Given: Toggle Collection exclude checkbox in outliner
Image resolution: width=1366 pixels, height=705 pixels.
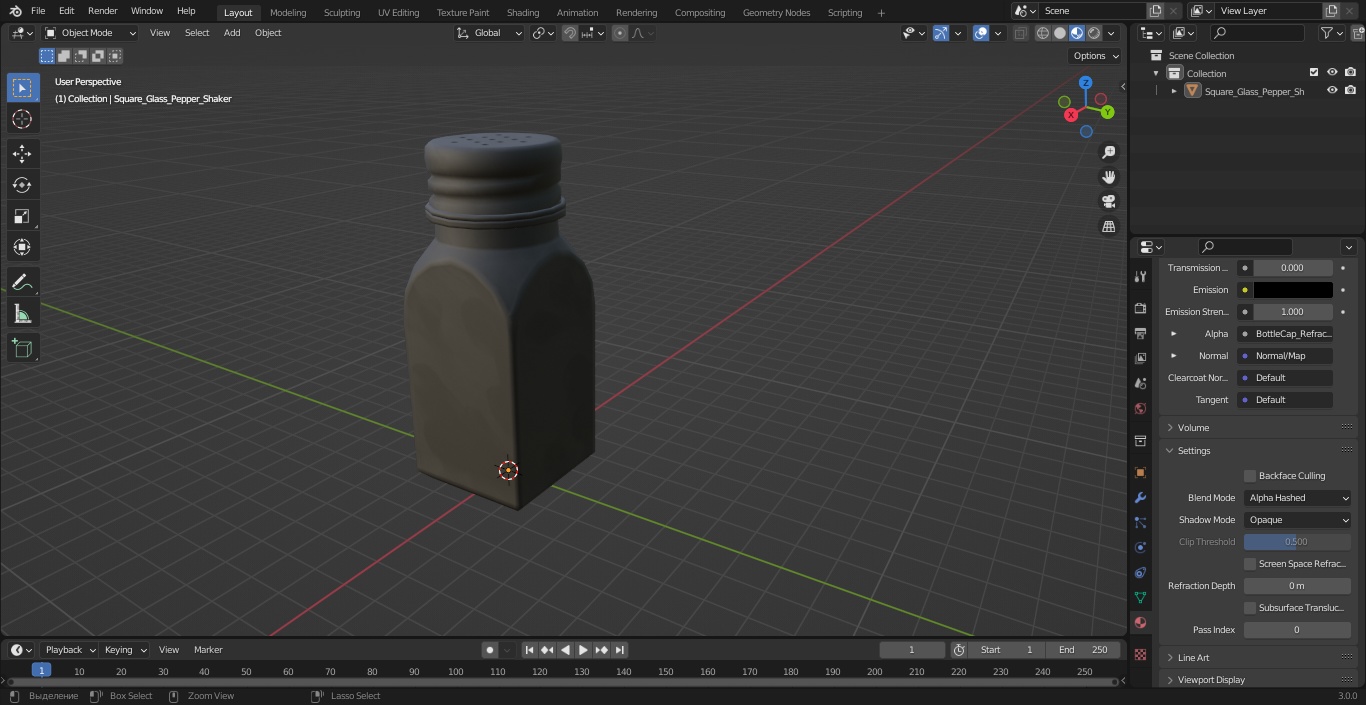Looking at the screenshot, I should point(1314,73).
